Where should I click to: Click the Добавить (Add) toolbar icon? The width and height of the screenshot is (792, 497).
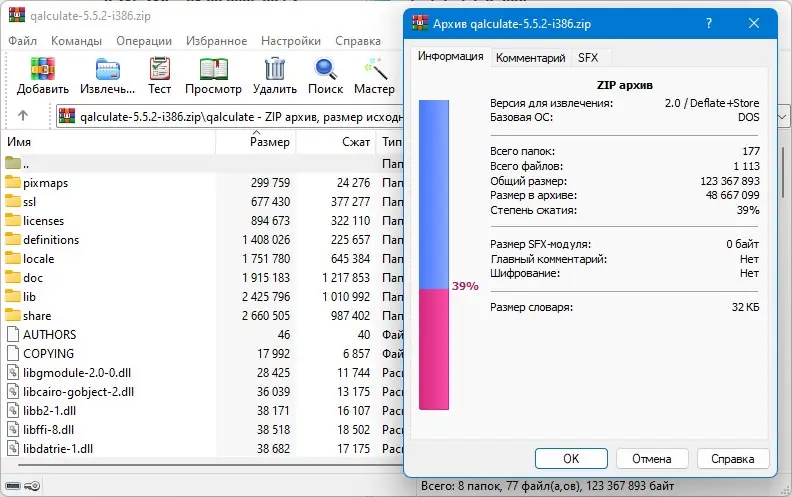[42, 69]
